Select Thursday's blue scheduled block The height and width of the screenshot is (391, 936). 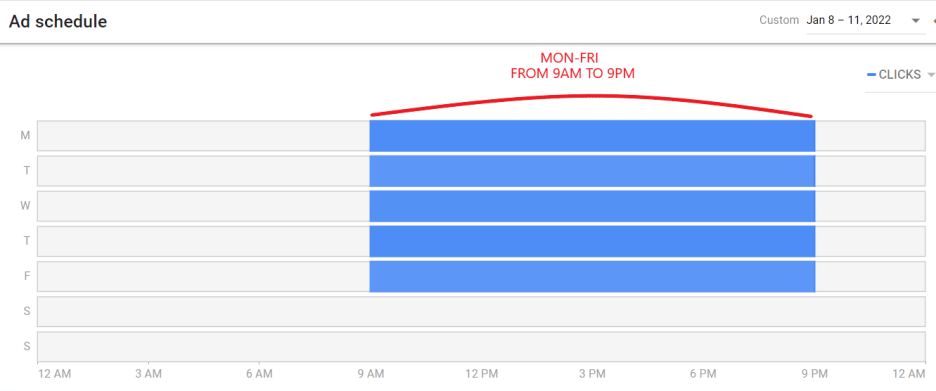(x=592, y=241)
